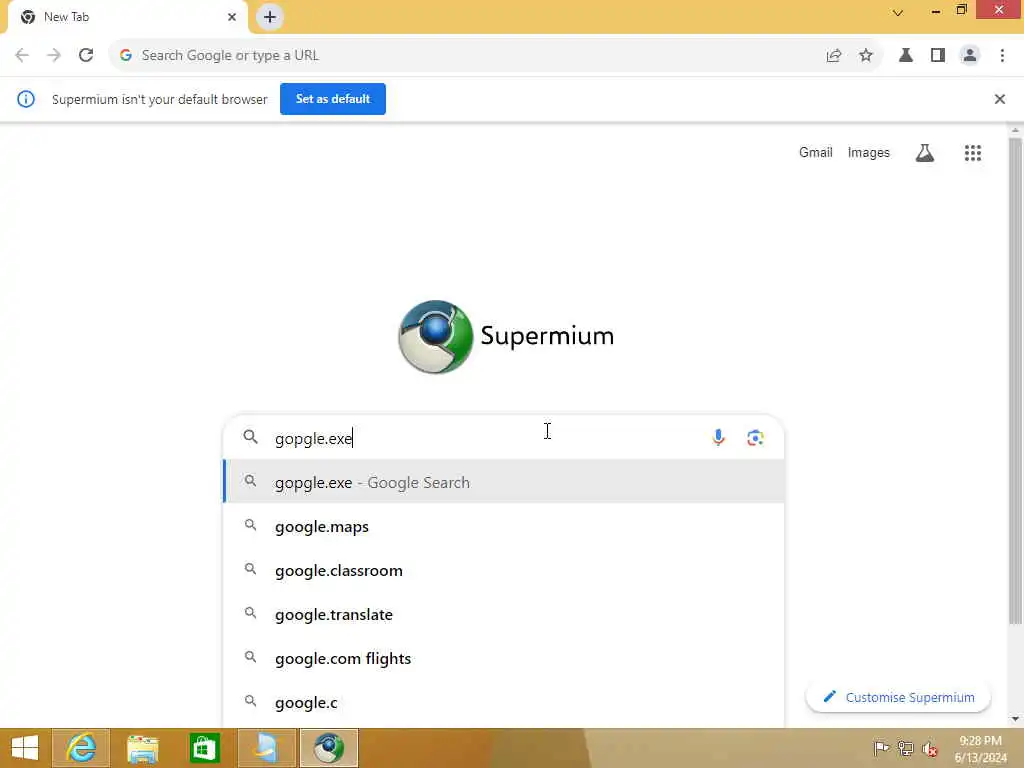Screen dimensions: 1024x768
Task: Click the muted volume tray icon
Action: click(x=929, y=748)
